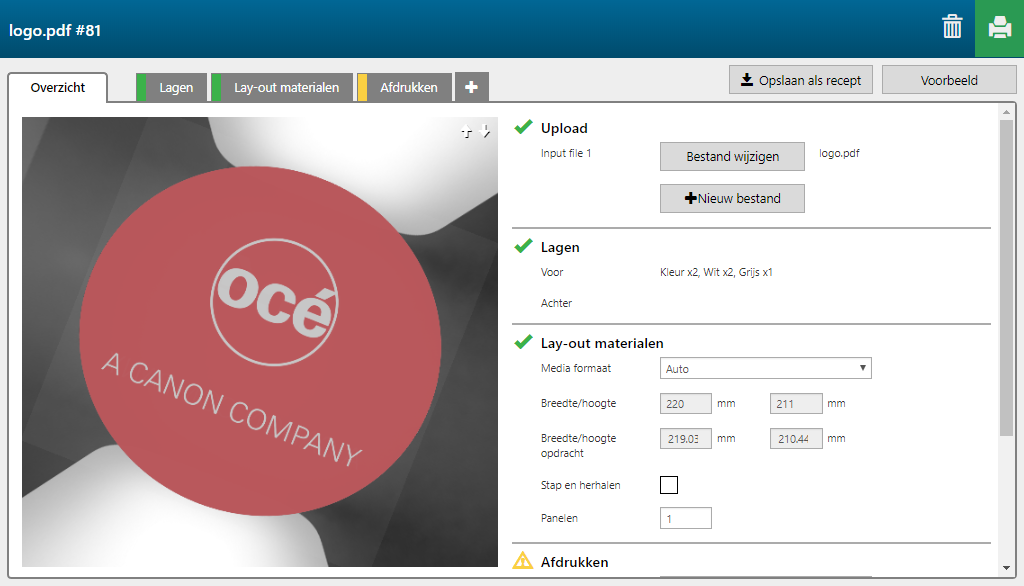
Task: Click the scrollbar down arrow
Action: (x=1006, y=568)
